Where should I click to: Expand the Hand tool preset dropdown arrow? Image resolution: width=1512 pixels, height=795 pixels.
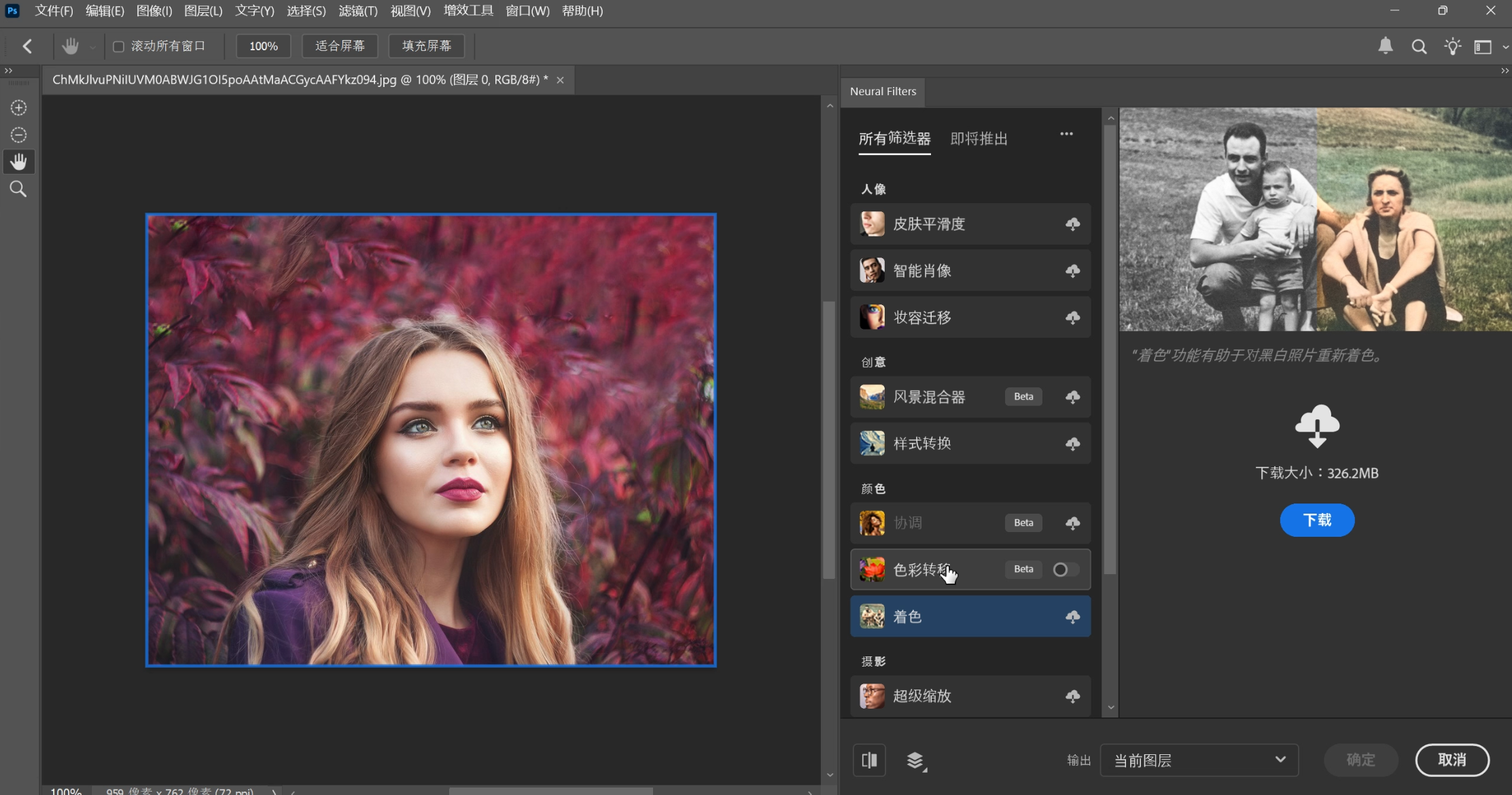pos(92,47)
